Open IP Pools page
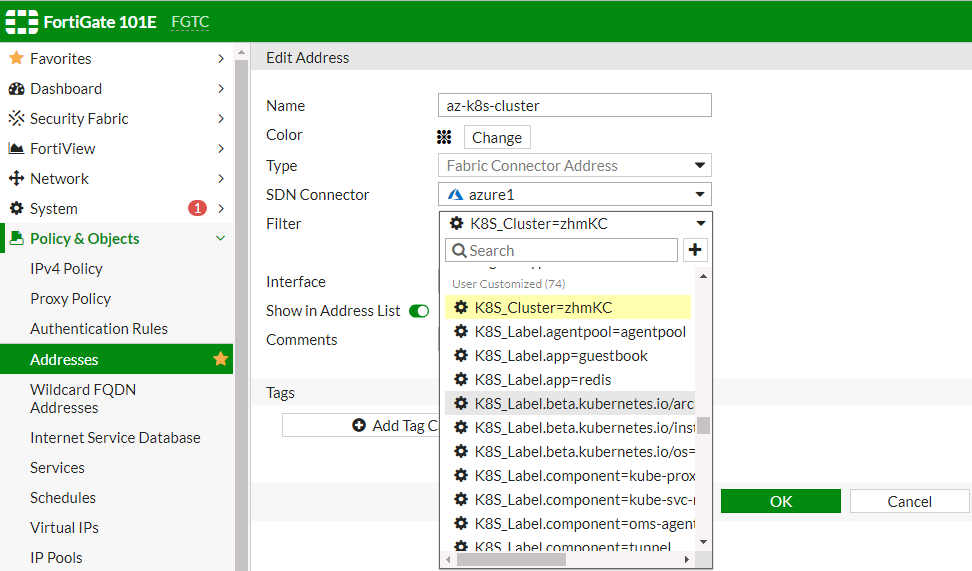This screenshot has height=571, width=972. (x=56, y=557)
